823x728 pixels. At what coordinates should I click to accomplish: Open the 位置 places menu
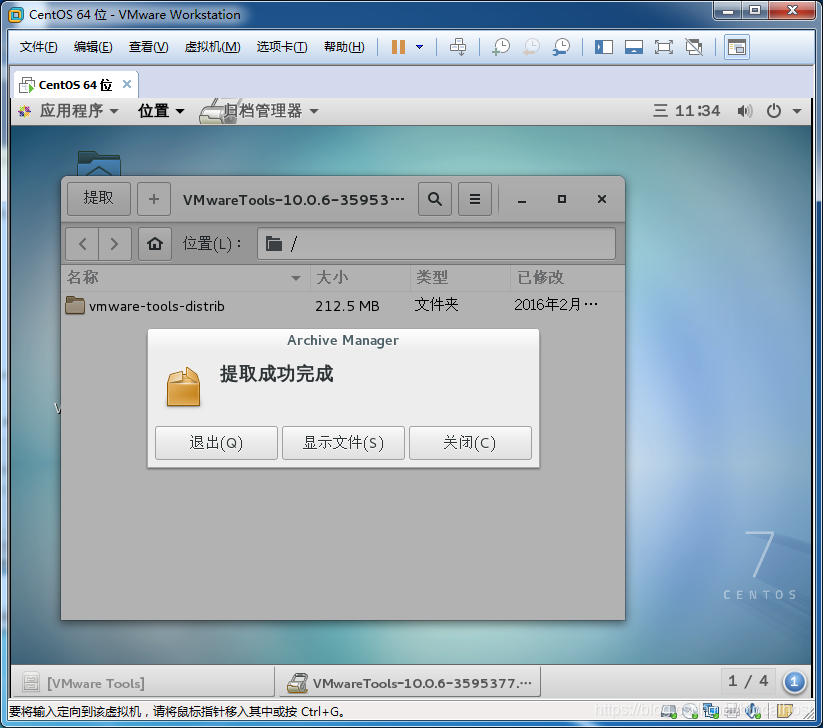tap(161, 111)
